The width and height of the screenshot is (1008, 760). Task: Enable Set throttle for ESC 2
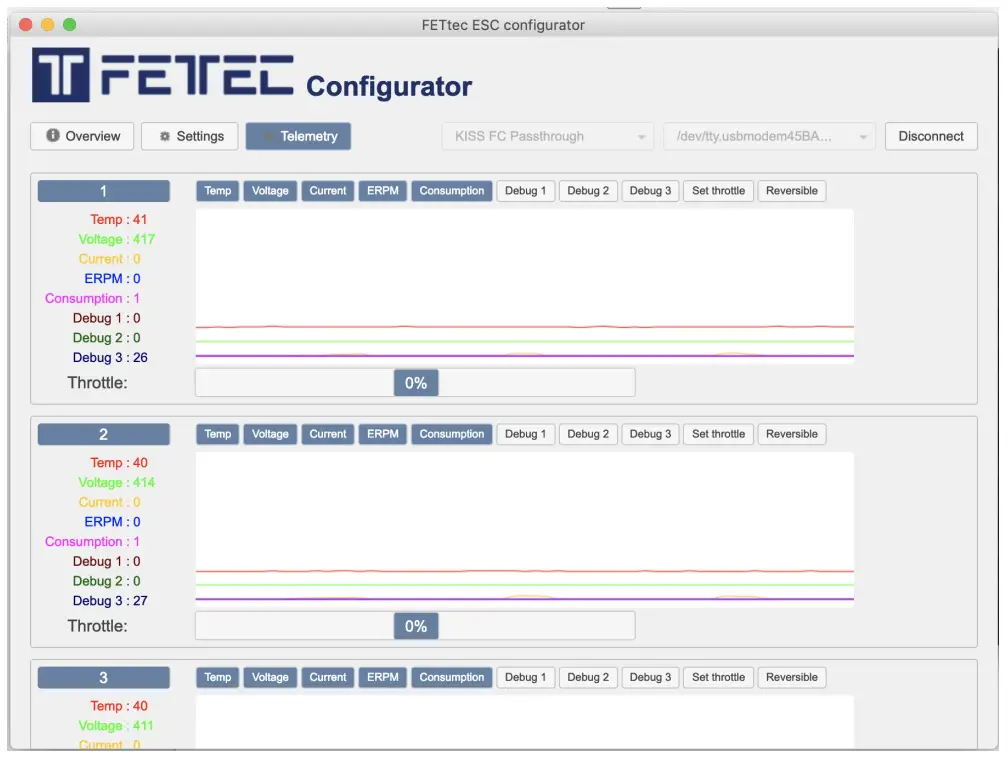[x=718, y=434]
